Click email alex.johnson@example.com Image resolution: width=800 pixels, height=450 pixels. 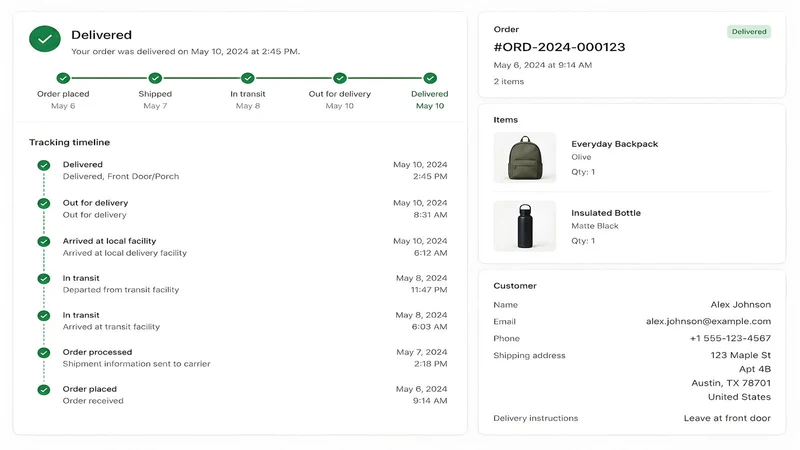(x=708, y=321)
